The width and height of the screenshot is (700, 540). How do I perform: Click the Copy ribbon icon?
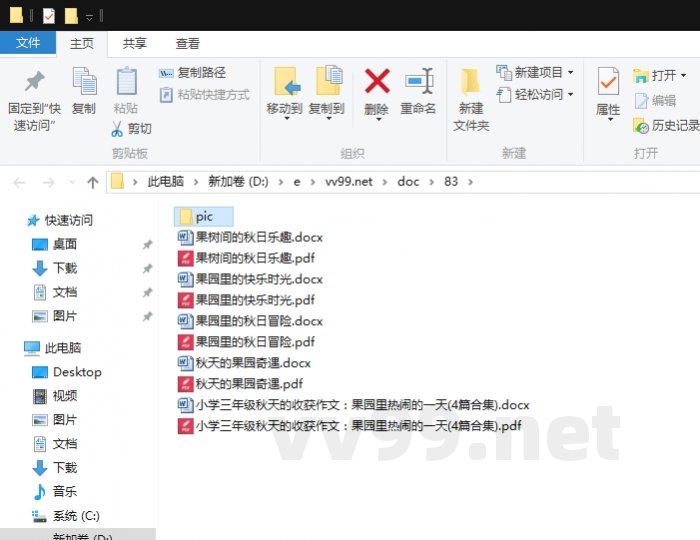(x=84, y=91)
